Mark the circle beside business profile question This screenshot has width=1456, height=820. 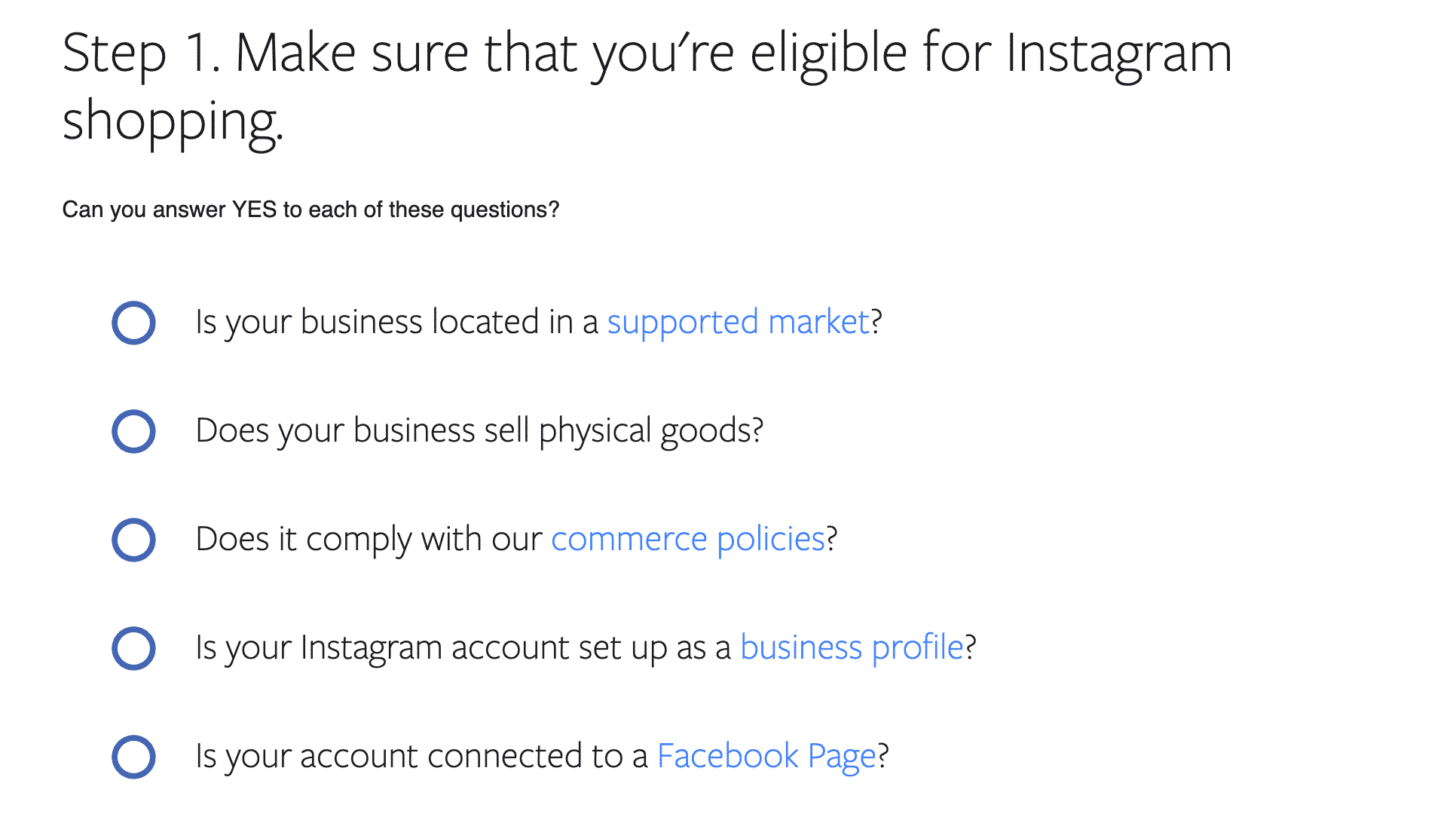[133, 649]
